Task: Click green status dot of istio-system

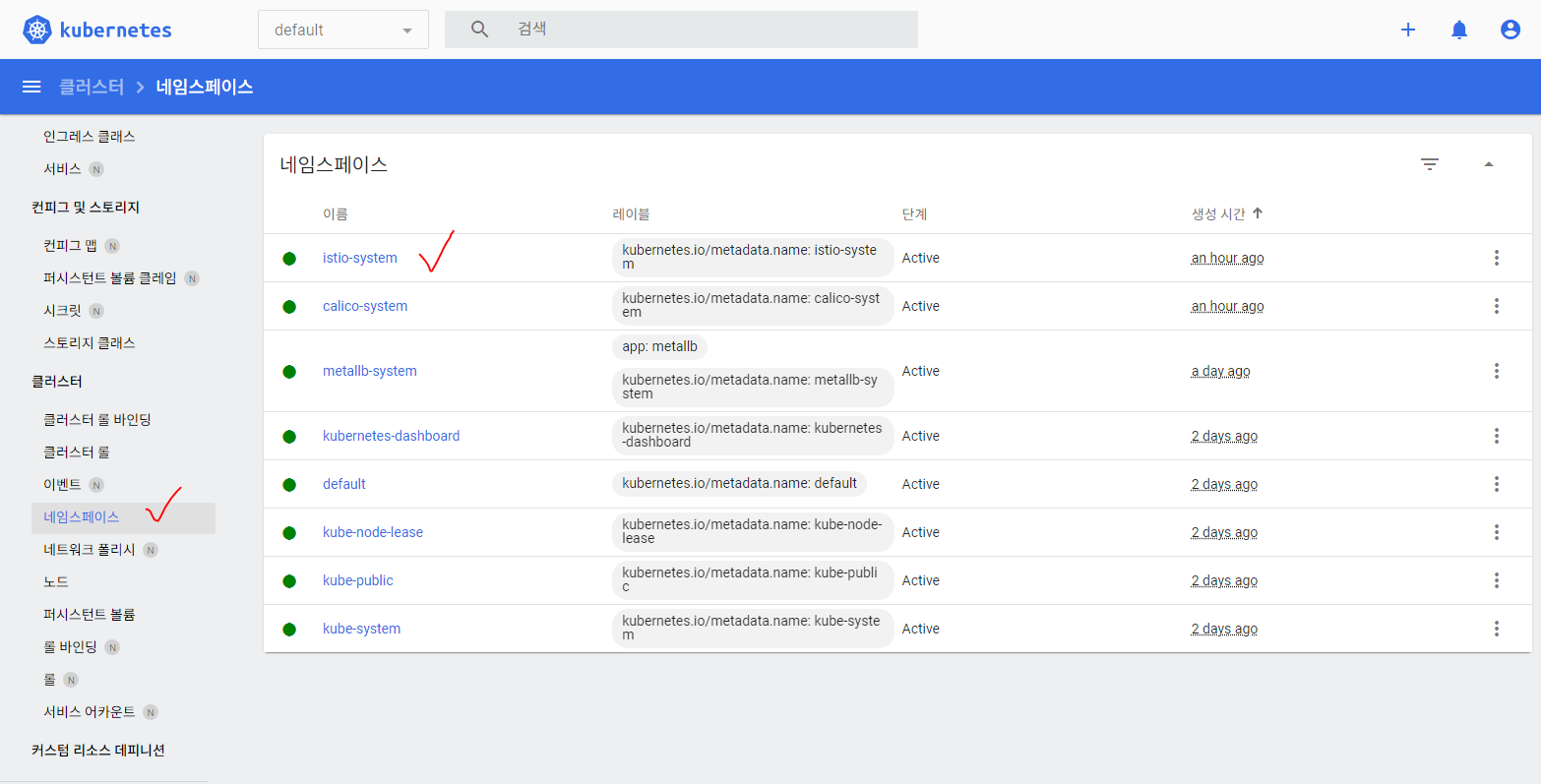Action: [289, 259]
